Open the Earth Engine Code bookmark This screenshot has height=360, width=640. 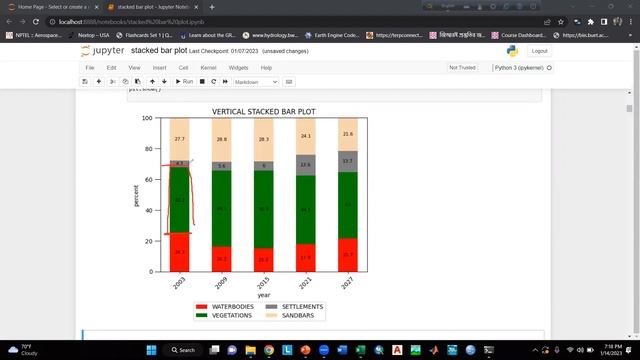(x=332, y=36)
